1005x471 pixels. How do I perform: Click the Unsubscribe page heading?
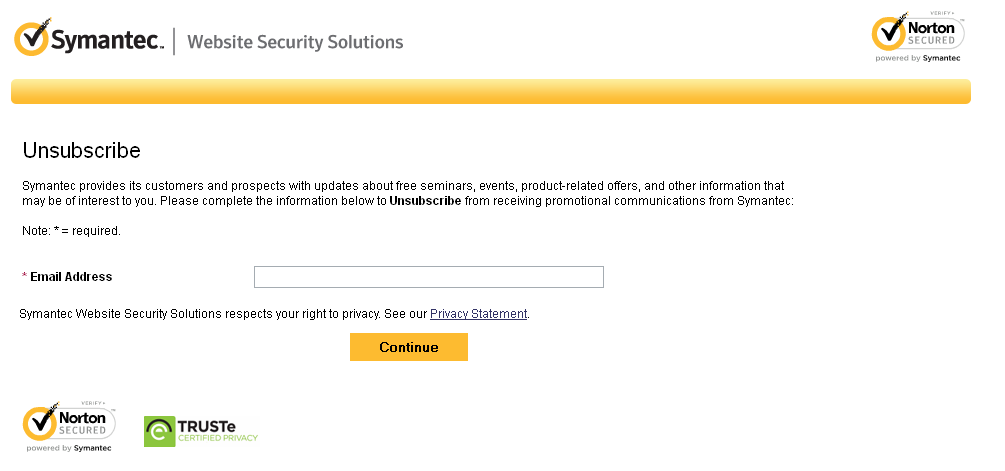pos(81,151)
